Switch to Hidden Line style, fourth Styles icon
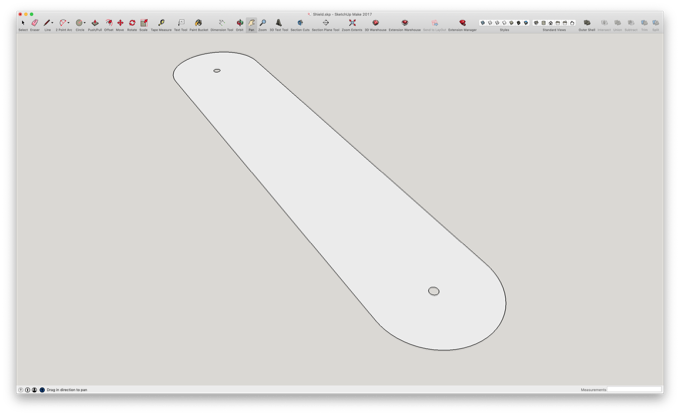This screenshot has width=680, height=415. [504, 23]
